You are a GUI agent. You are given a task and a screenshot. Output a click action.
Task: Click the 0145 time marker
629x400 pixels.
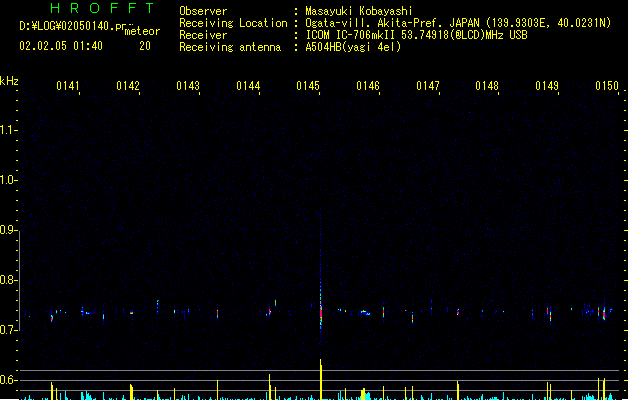[x=308, y=86]
